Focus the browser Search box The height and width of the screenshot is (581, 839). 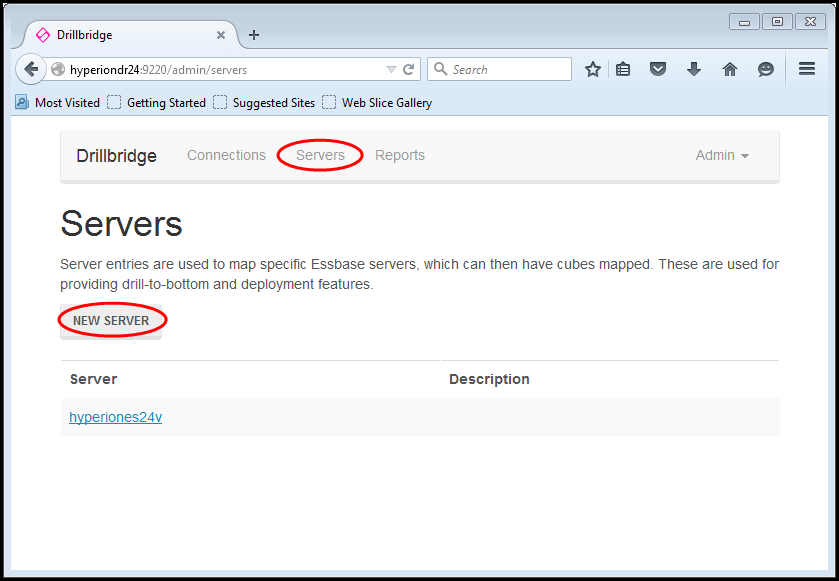pos(499,70)
